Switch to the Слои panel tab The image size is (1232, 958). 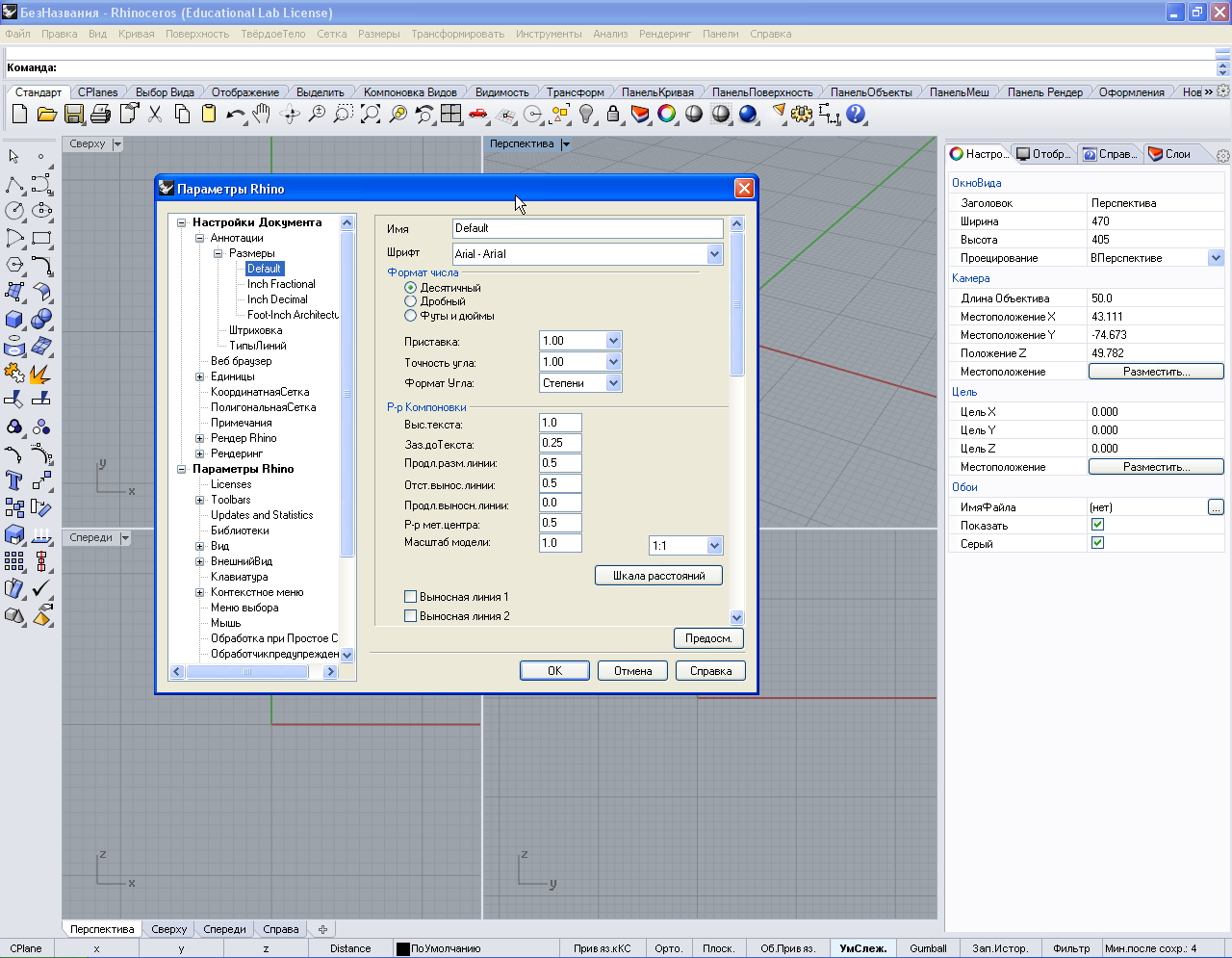[1169, 154]
